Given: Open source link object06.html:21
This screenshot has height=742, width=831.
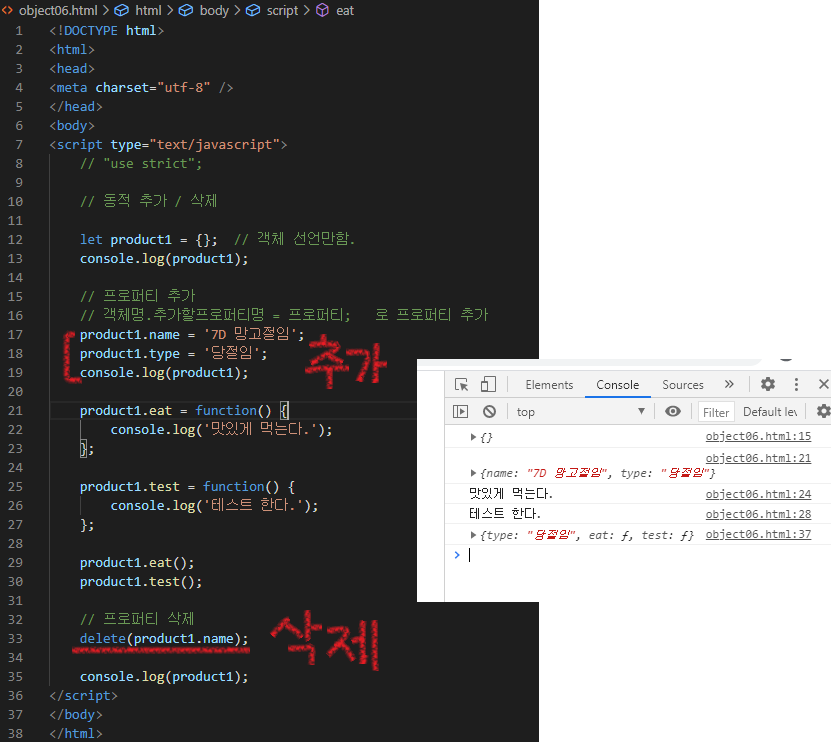Looking at the screenshot, I should tap(758, 458).
